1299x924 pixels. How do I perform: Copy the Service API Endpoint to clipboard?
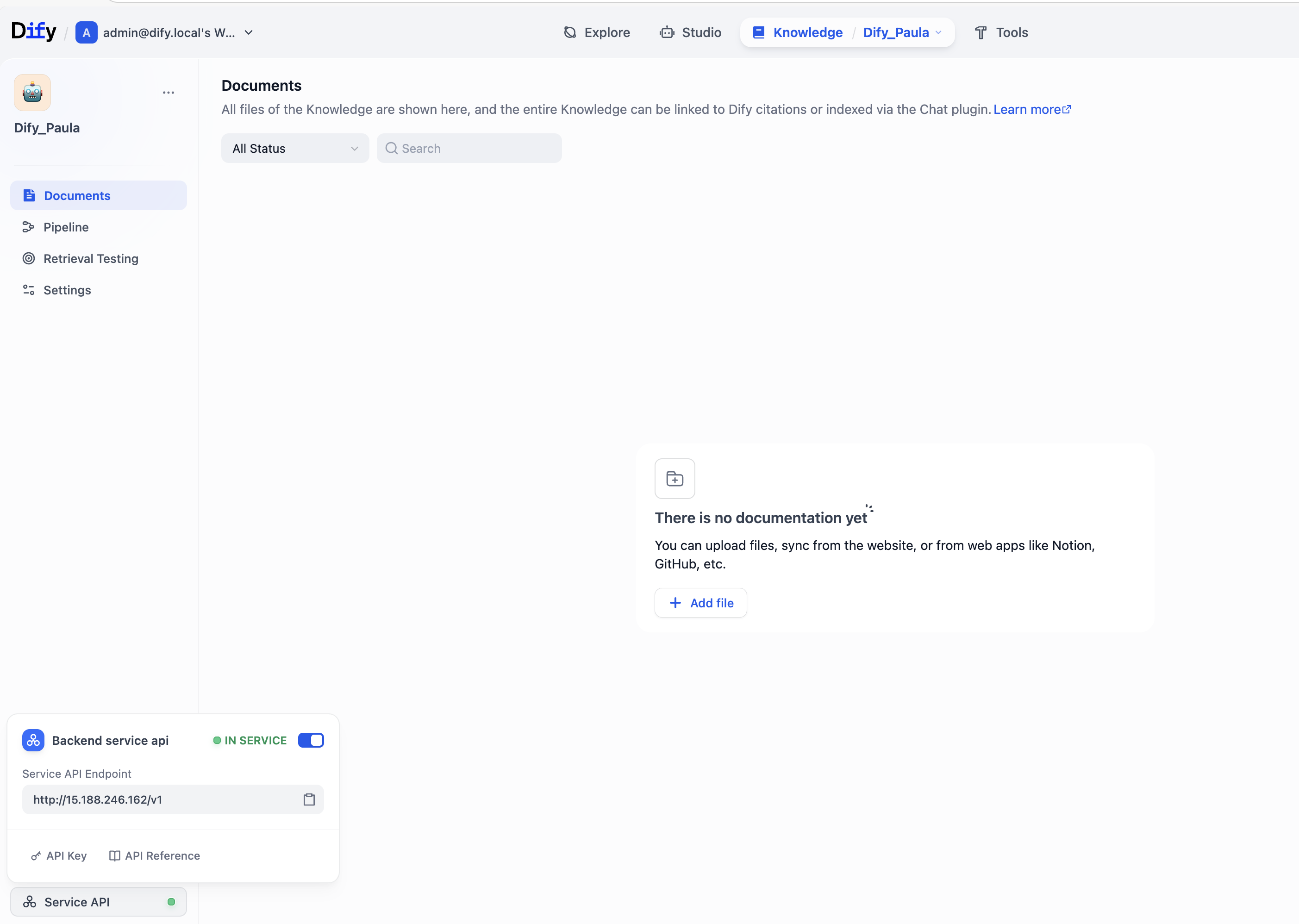pos(309,799)
